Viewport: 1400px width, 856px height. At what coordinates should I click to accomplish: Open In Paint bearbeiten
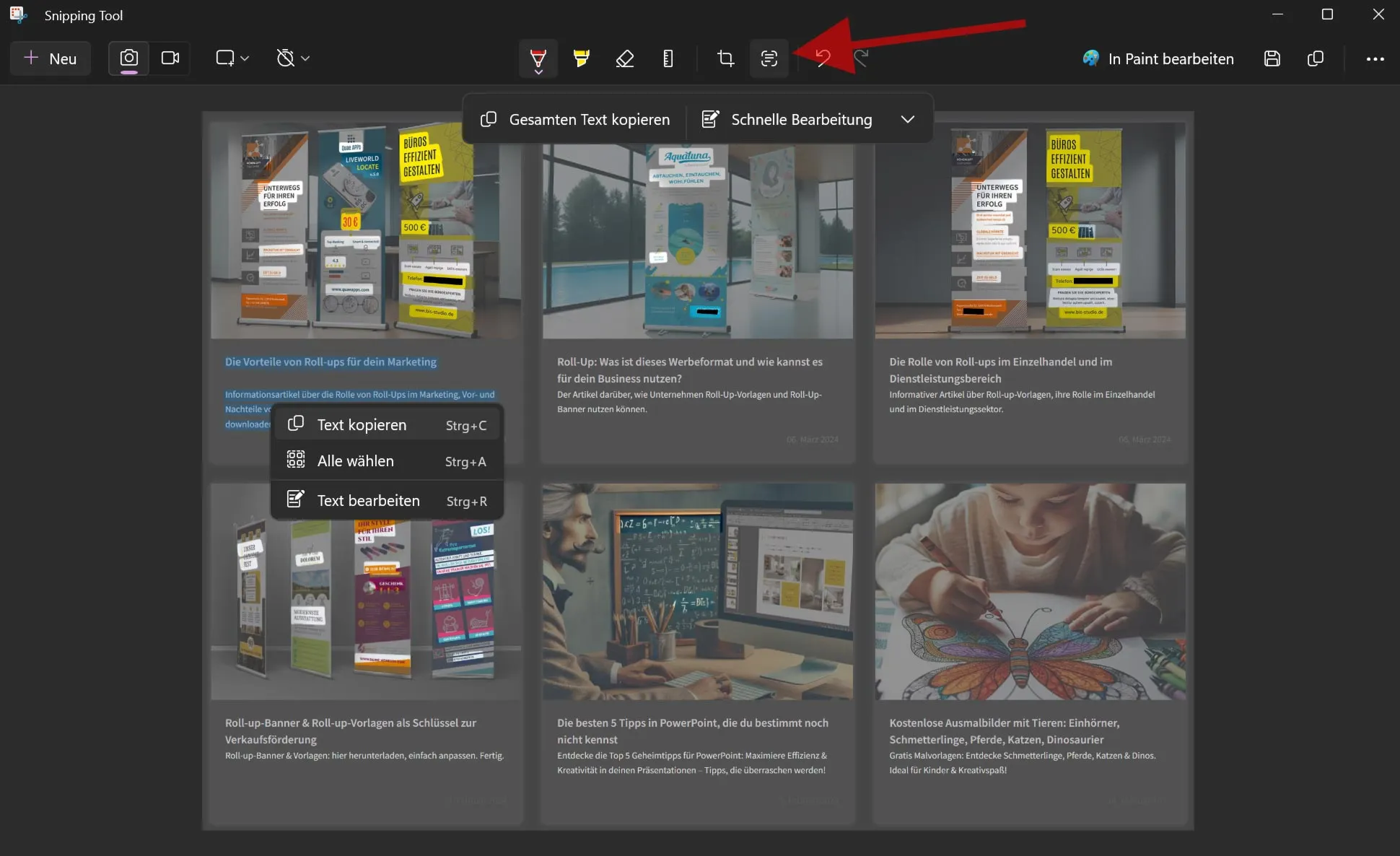point(1158,58)
